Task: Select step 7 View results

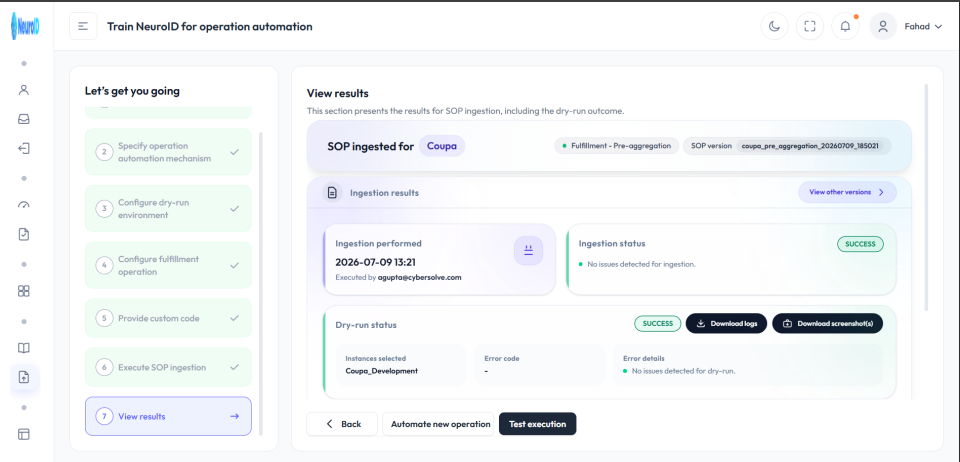Action: coord(168,416)
